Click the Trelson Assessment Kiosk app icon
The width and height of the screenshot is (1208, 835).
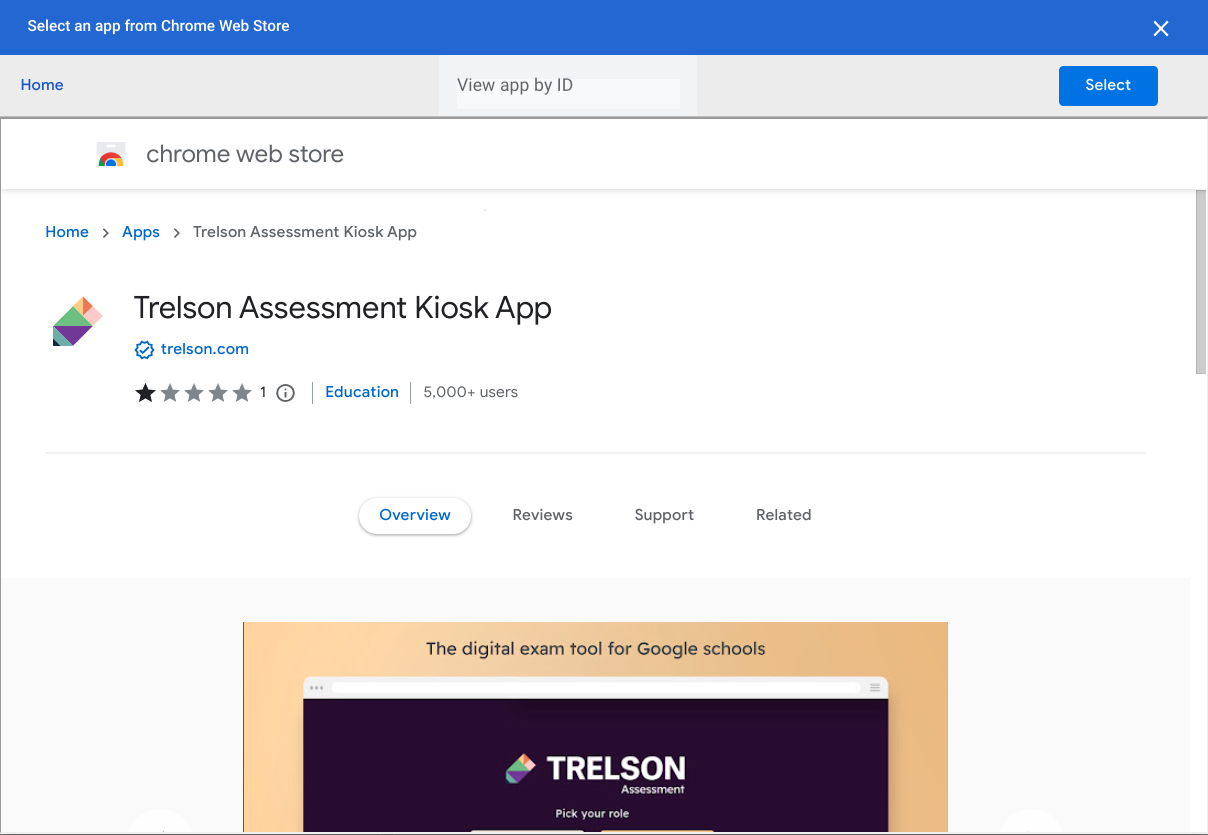(x=77, y=320)
